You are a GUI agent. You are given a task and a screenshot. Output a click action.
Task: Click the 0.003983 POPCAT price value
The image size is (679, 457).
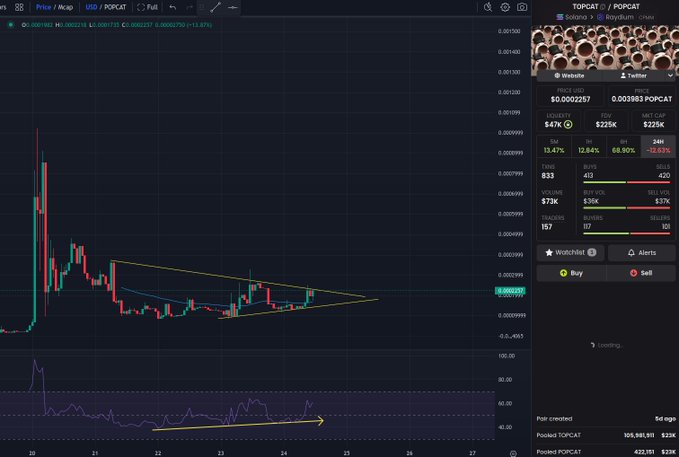pyautogui.click(x=642, y=99)
